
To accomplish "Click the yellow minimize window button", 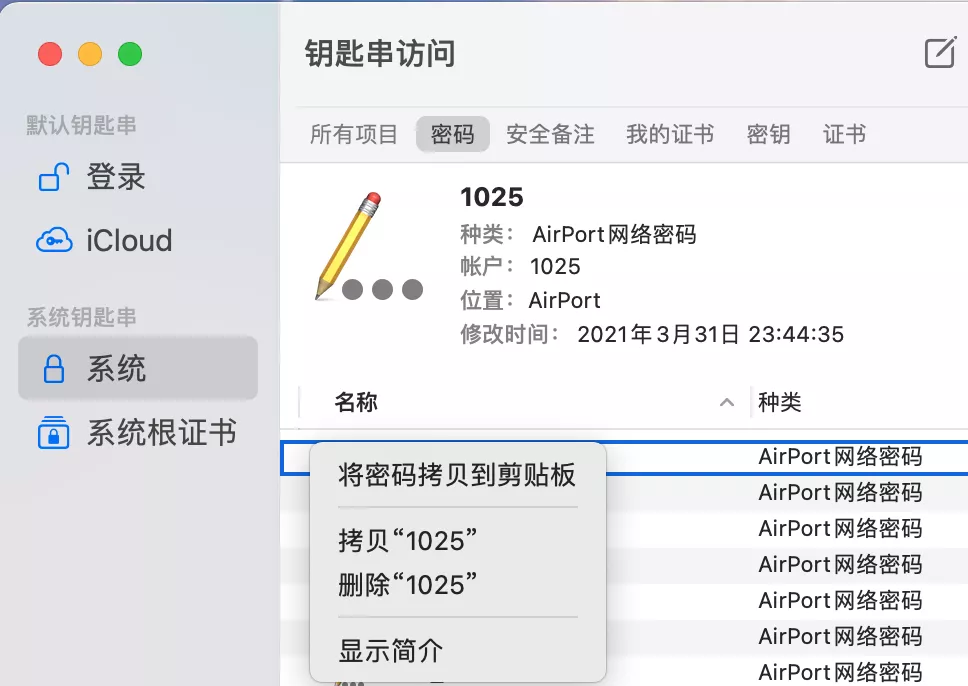I will (x=90, y=54).
